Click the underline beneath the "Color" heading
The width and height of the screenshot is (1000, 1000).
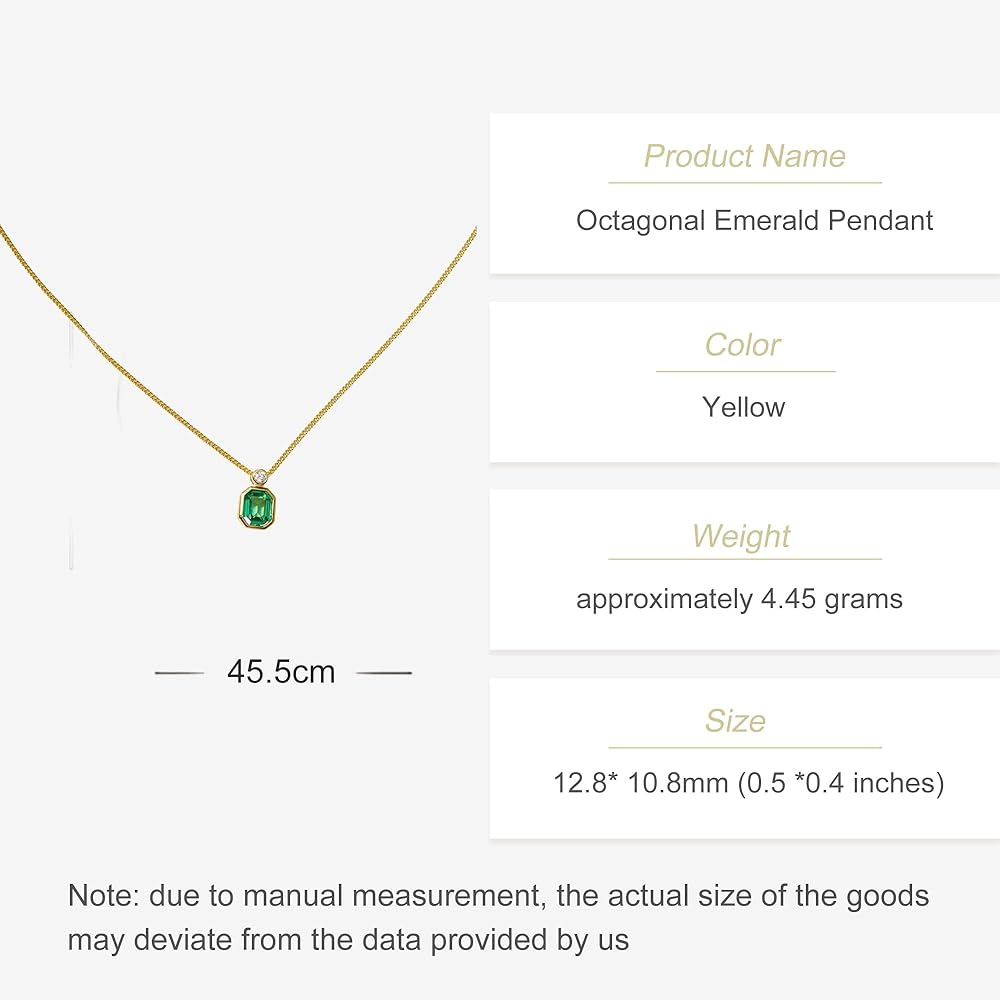coord(745,372)
